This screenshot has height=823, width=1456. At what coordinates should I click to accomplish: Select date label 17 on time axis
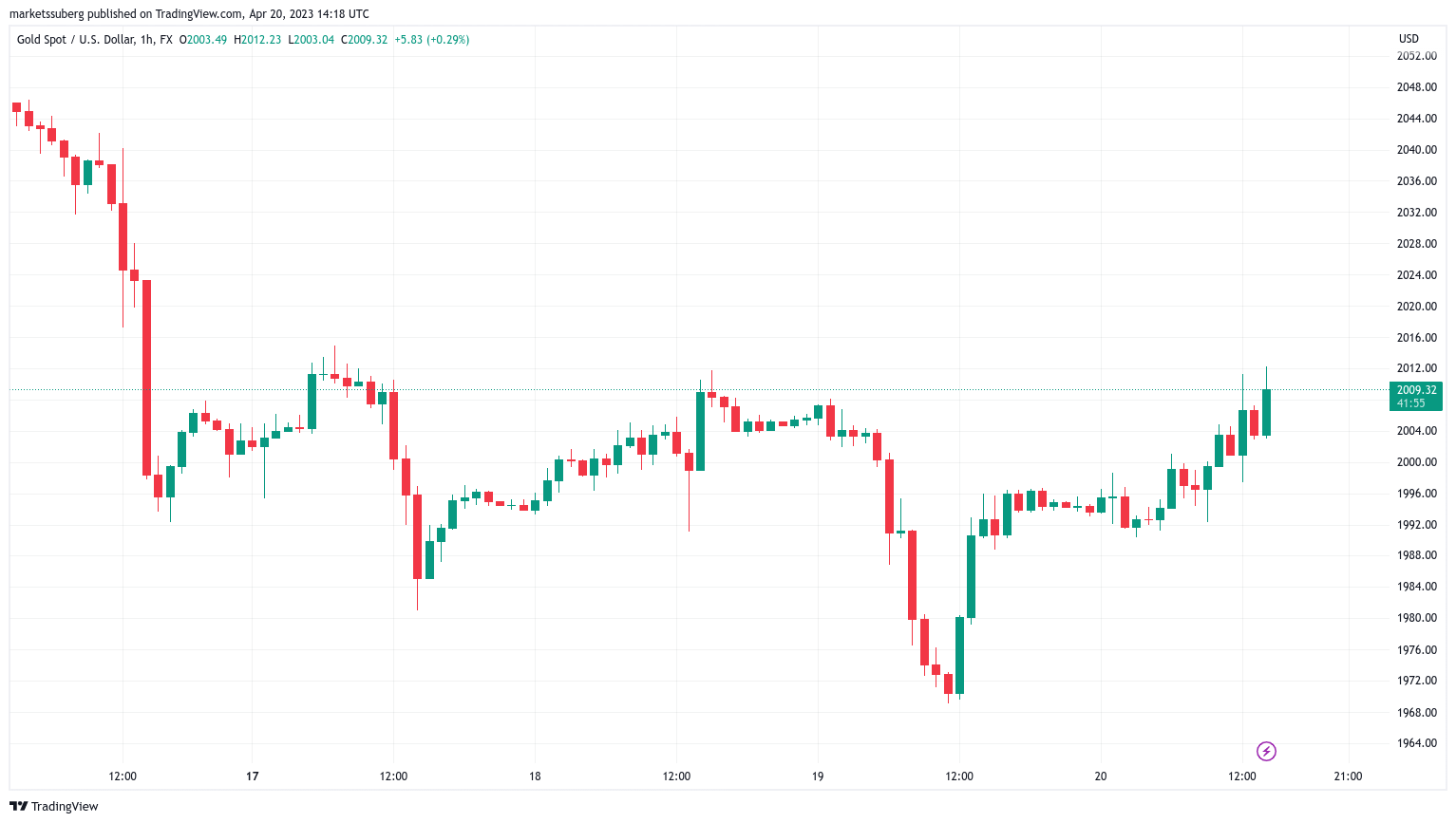click(x=252, y=776)
